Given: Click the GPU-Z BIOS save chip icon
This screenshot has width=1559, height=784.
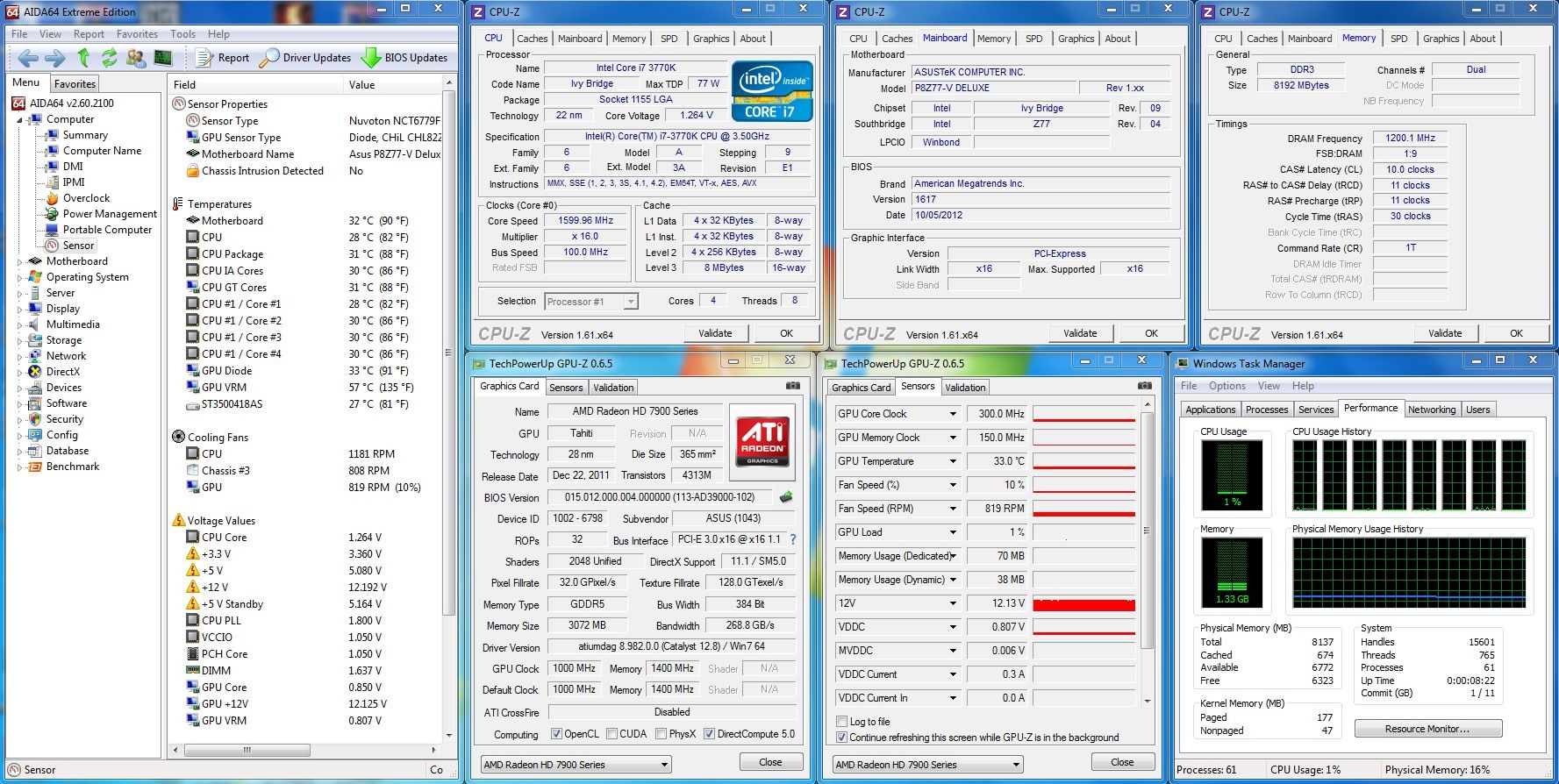Looking at the screenshot, I should 786,497.
